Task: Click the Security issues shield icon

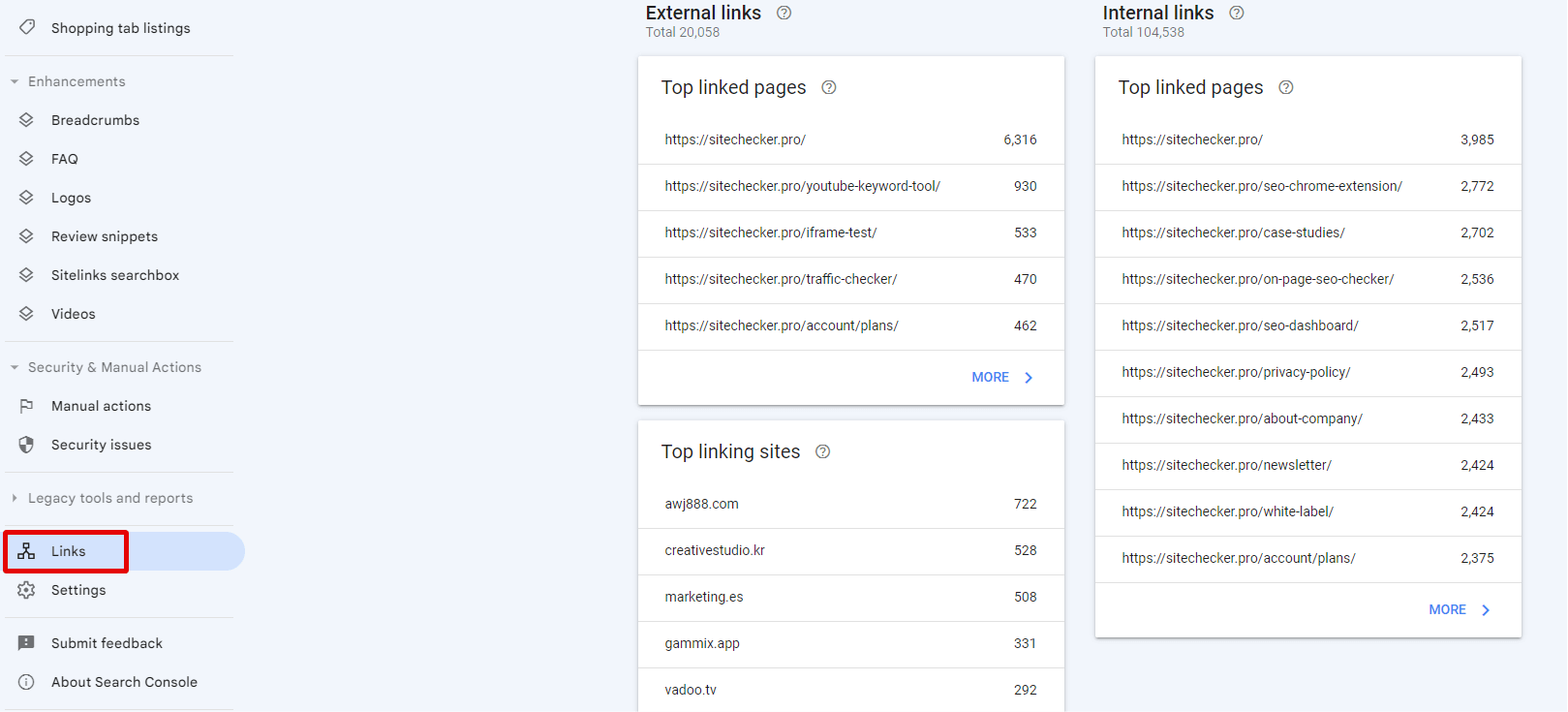Action: (x=26, y=445)
